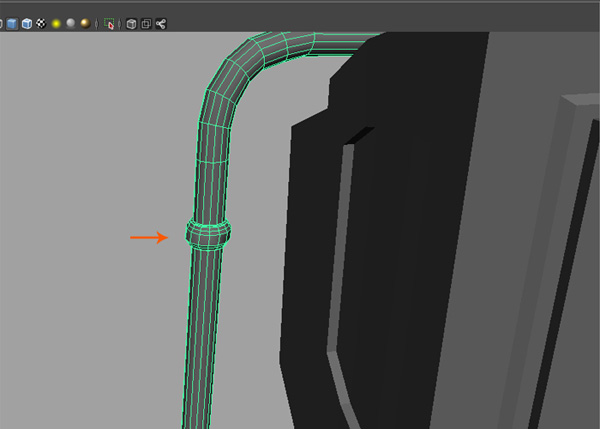The image size is (600, 429).
Task: Toggle Isolate Select icon
Action: tap(109, 22)
